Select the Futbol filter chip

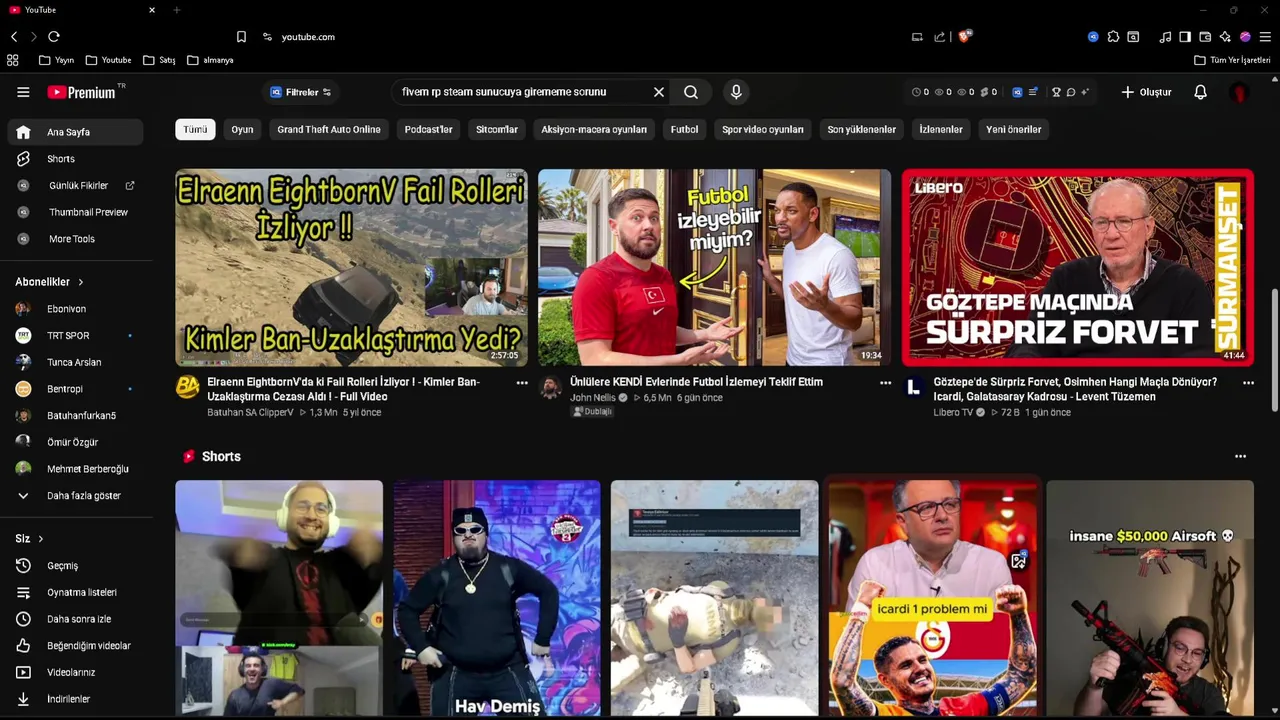pyautogui.click(x=685, y=129)
